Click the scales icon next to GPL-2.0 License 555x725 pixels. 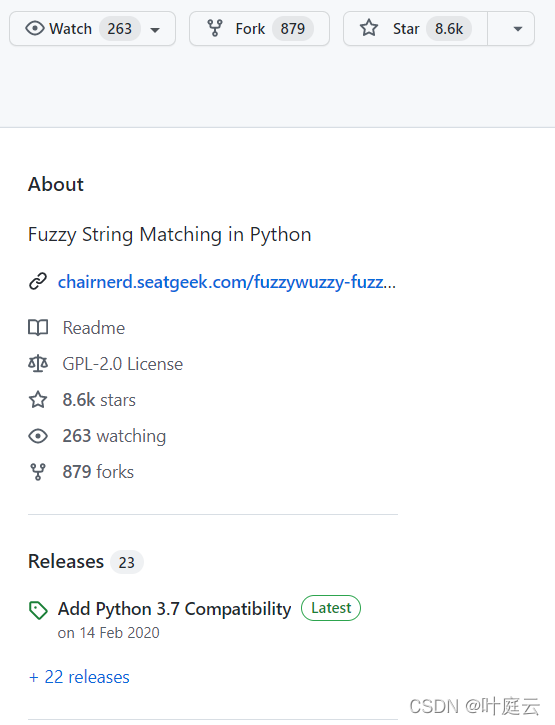38,364
